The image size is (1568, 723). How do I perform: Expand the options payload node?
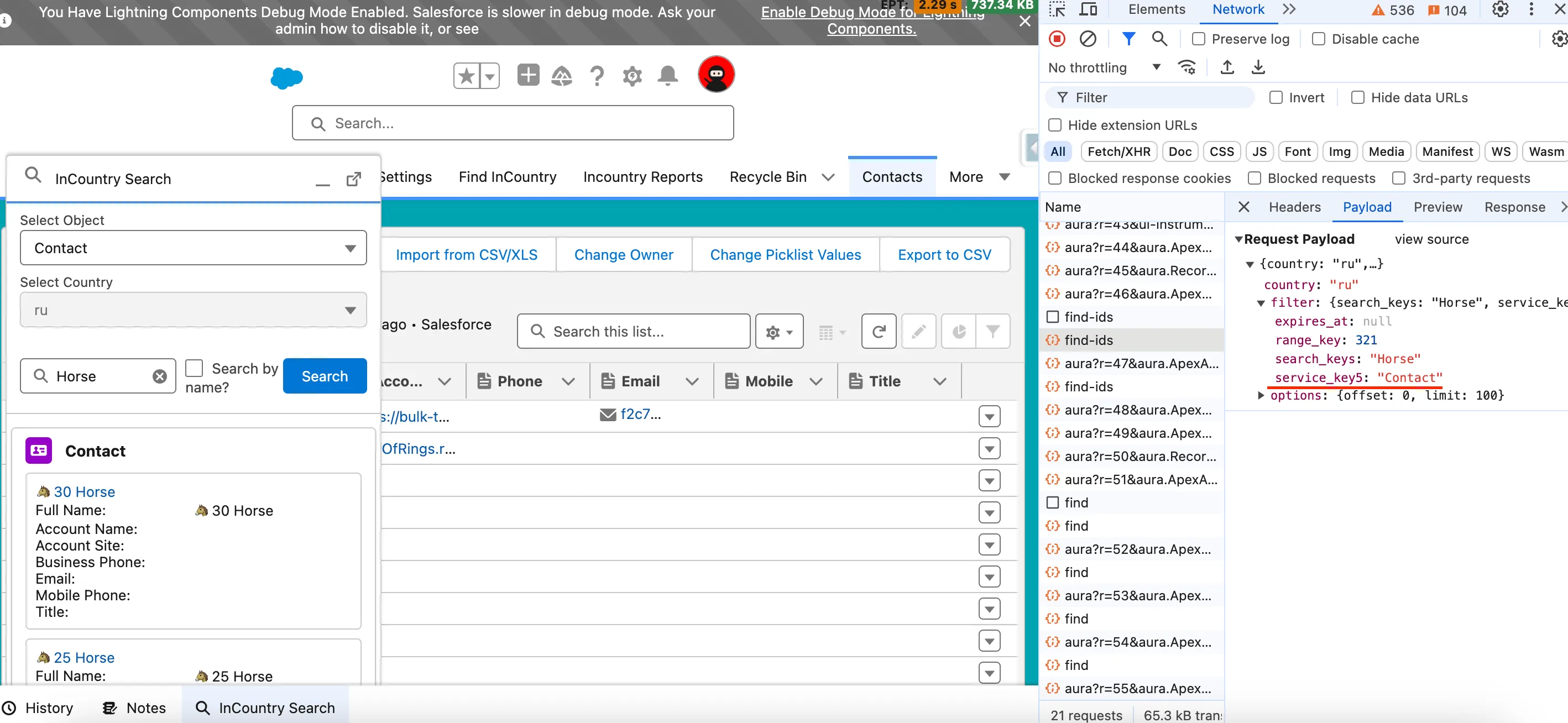pyautogui.click(x=1261, y=396)
